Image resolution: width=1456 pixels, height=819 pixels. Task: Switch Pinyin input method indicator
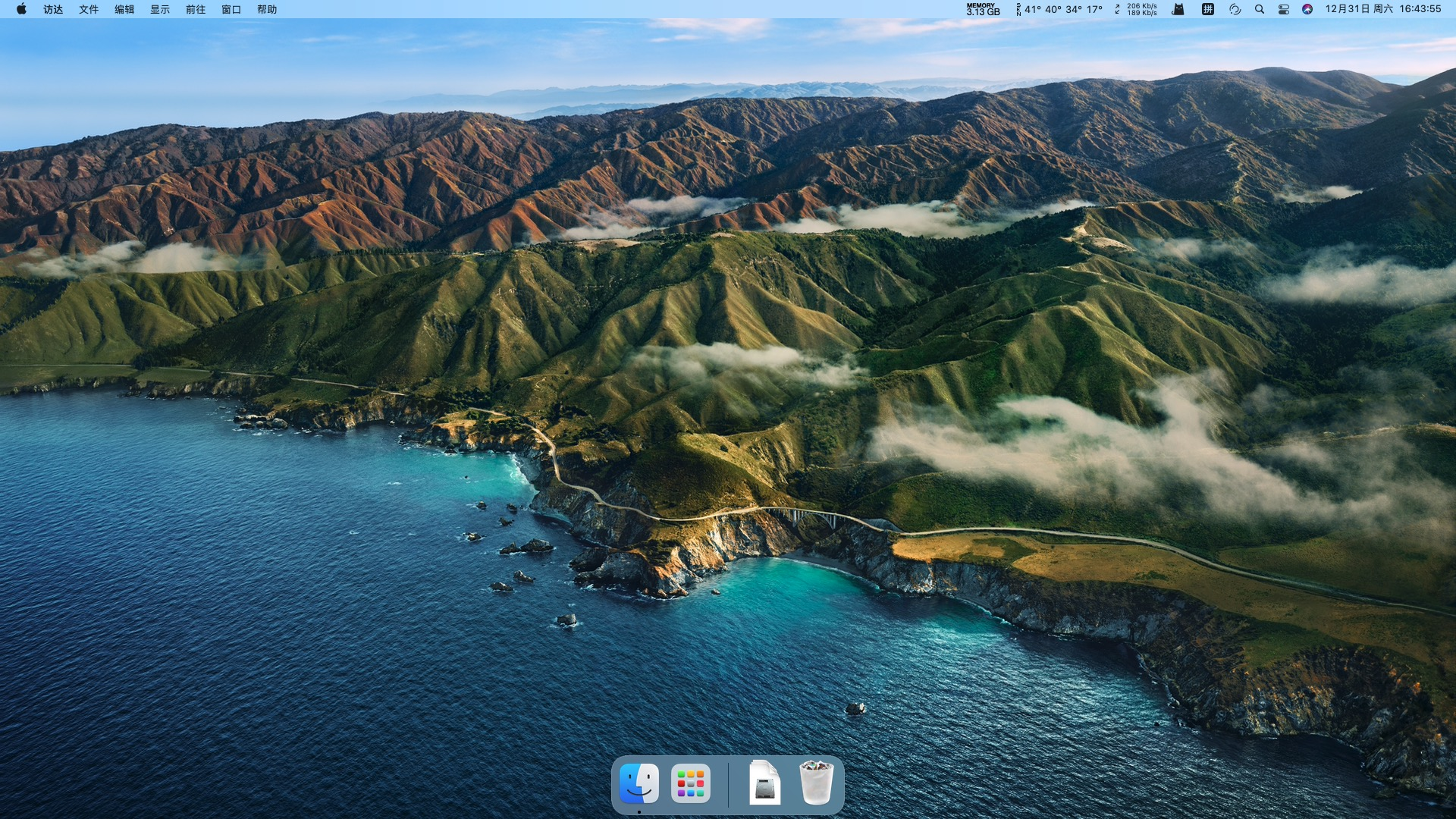[x=1208, y=9]
